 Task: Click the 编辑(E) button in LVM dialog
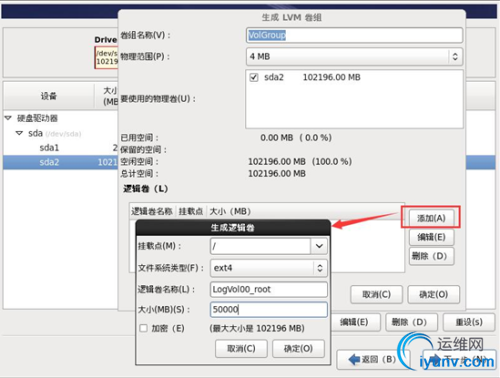[431, 237]
